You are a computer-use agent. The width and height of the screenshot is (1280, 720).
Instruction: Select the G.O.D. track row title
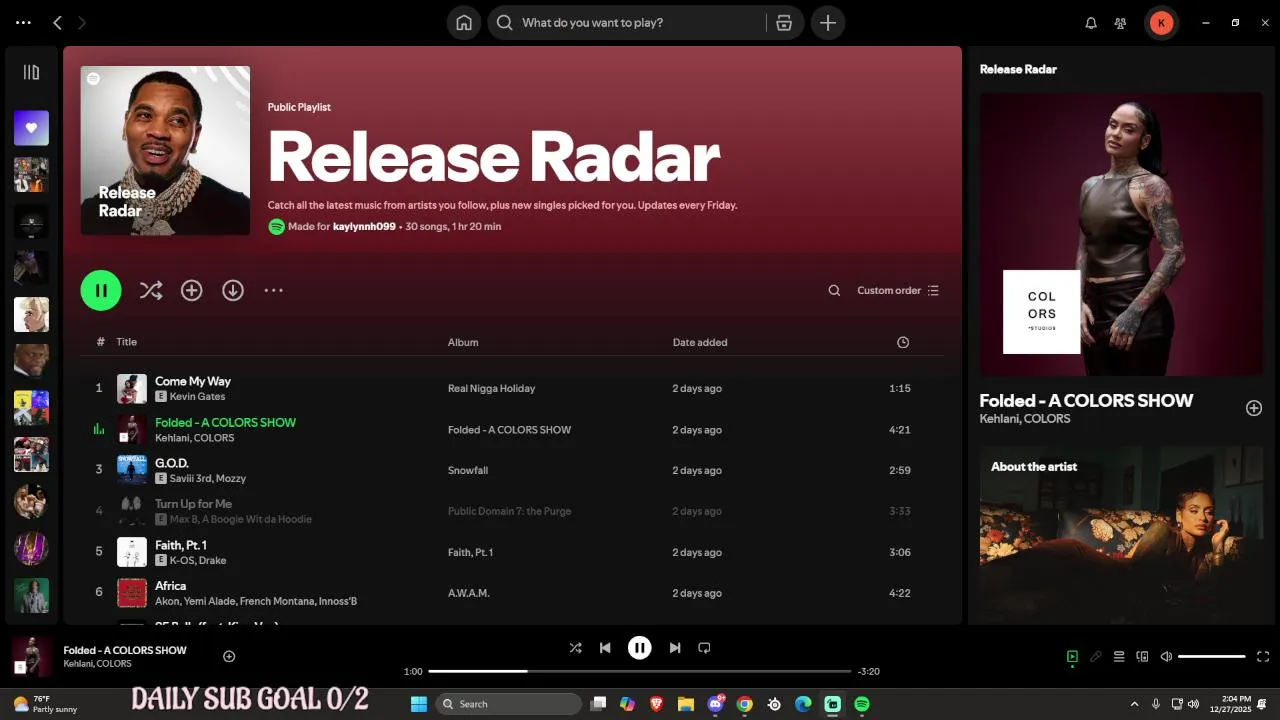[172, 463]
